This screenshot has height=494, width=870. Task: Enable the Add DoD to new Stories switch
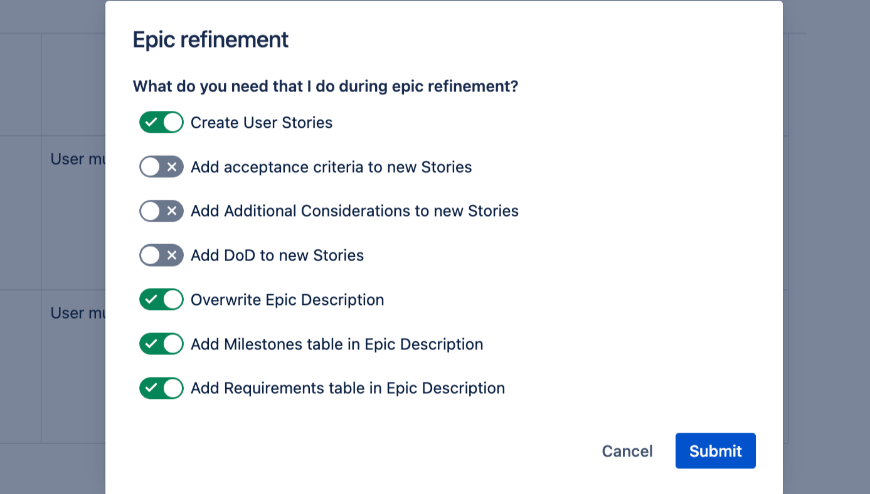tap(161, 255)
